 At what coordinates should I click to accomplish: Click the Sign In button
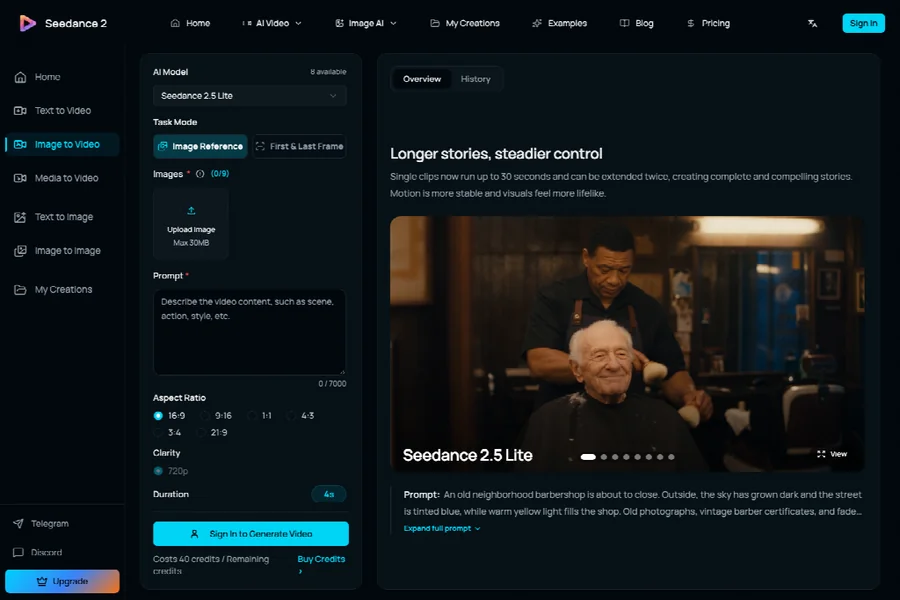tap(863, 23)
